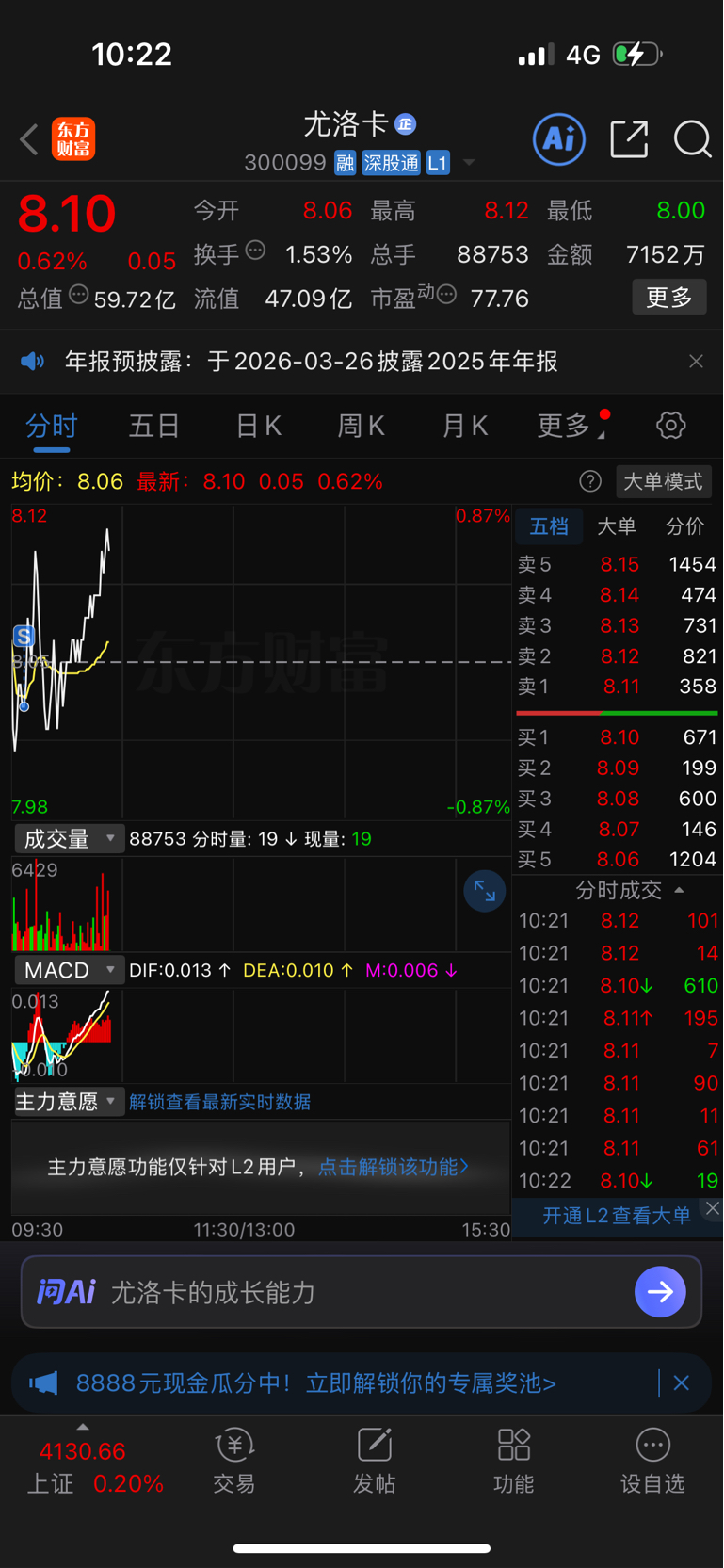Viewport: 724px width, 1568px height.
Task: Tap the 融 margin badge
Action: click(x=346, y=163)
